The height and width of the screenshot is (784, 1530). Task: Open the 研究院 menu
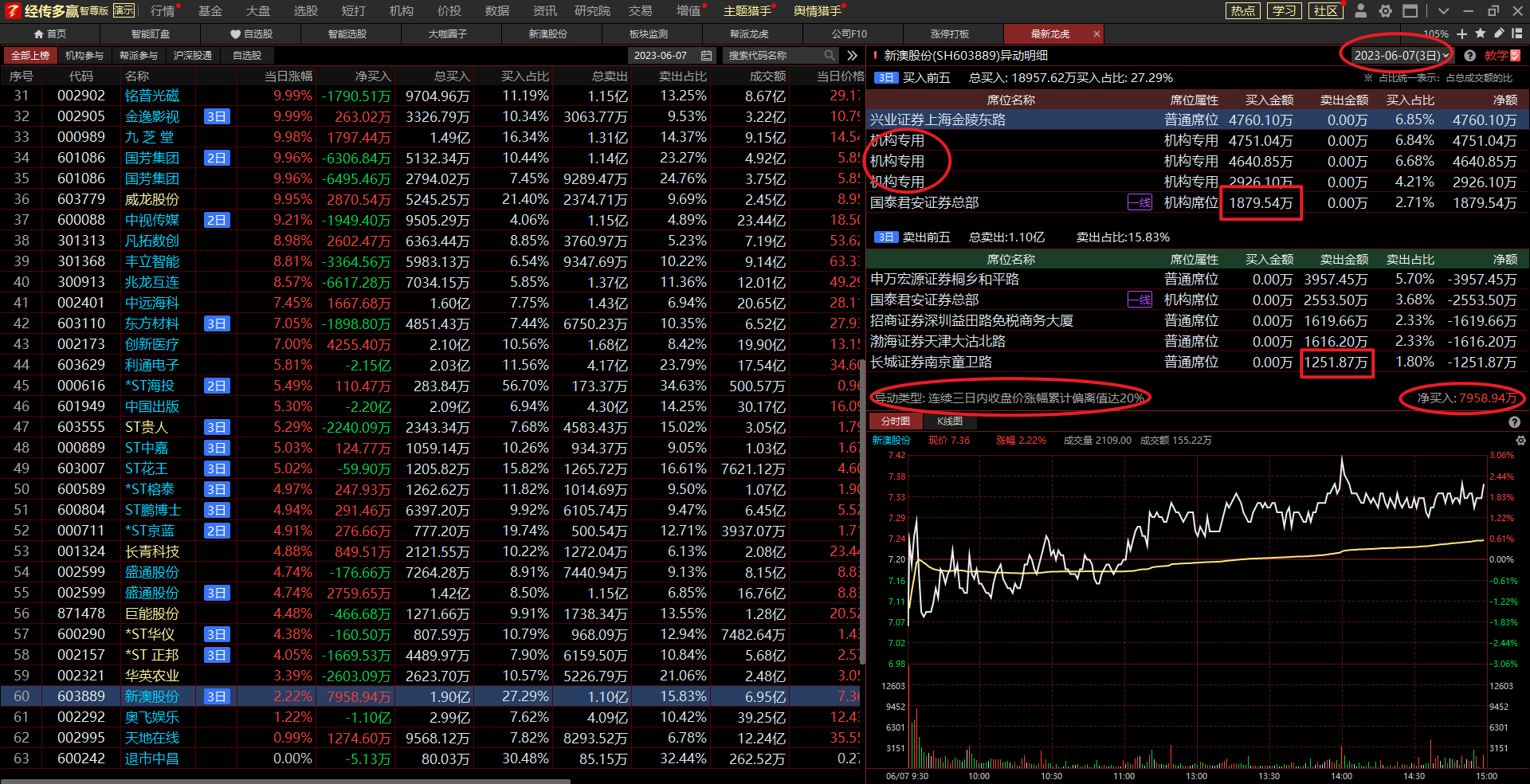pos(592,11)
